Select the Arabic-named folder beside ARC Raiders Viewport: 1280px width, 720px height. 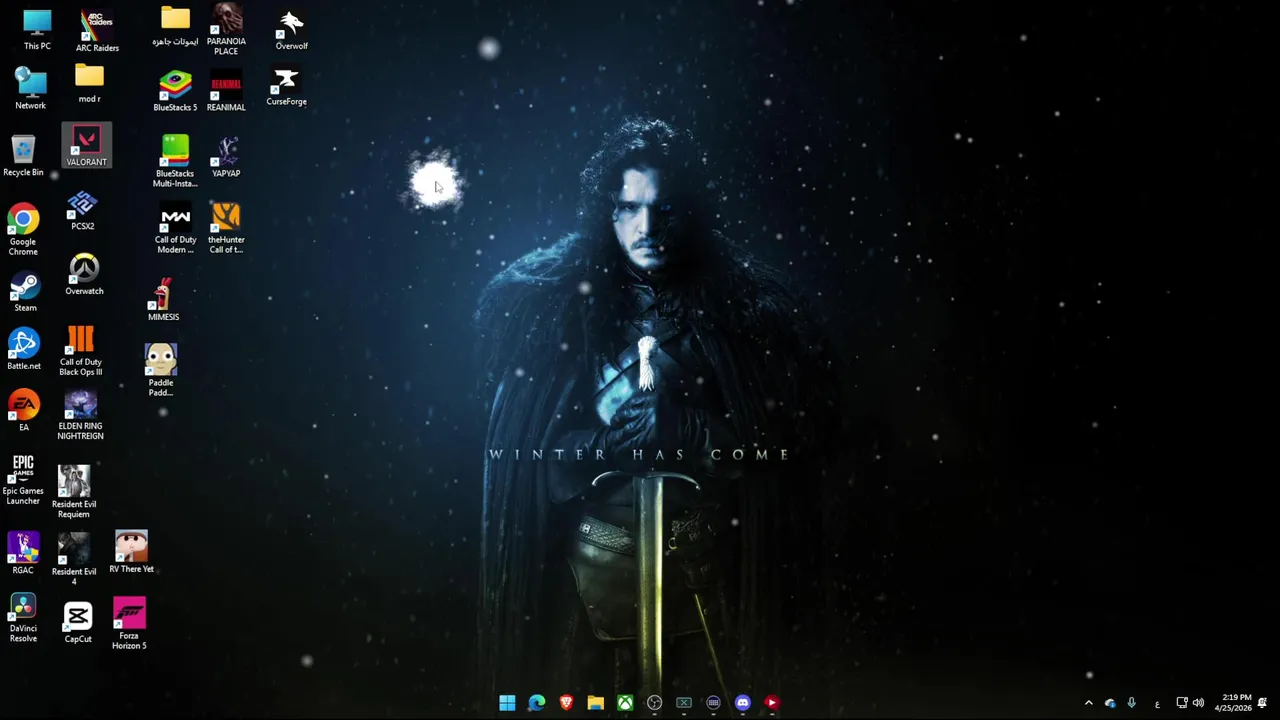pos(175,27)
